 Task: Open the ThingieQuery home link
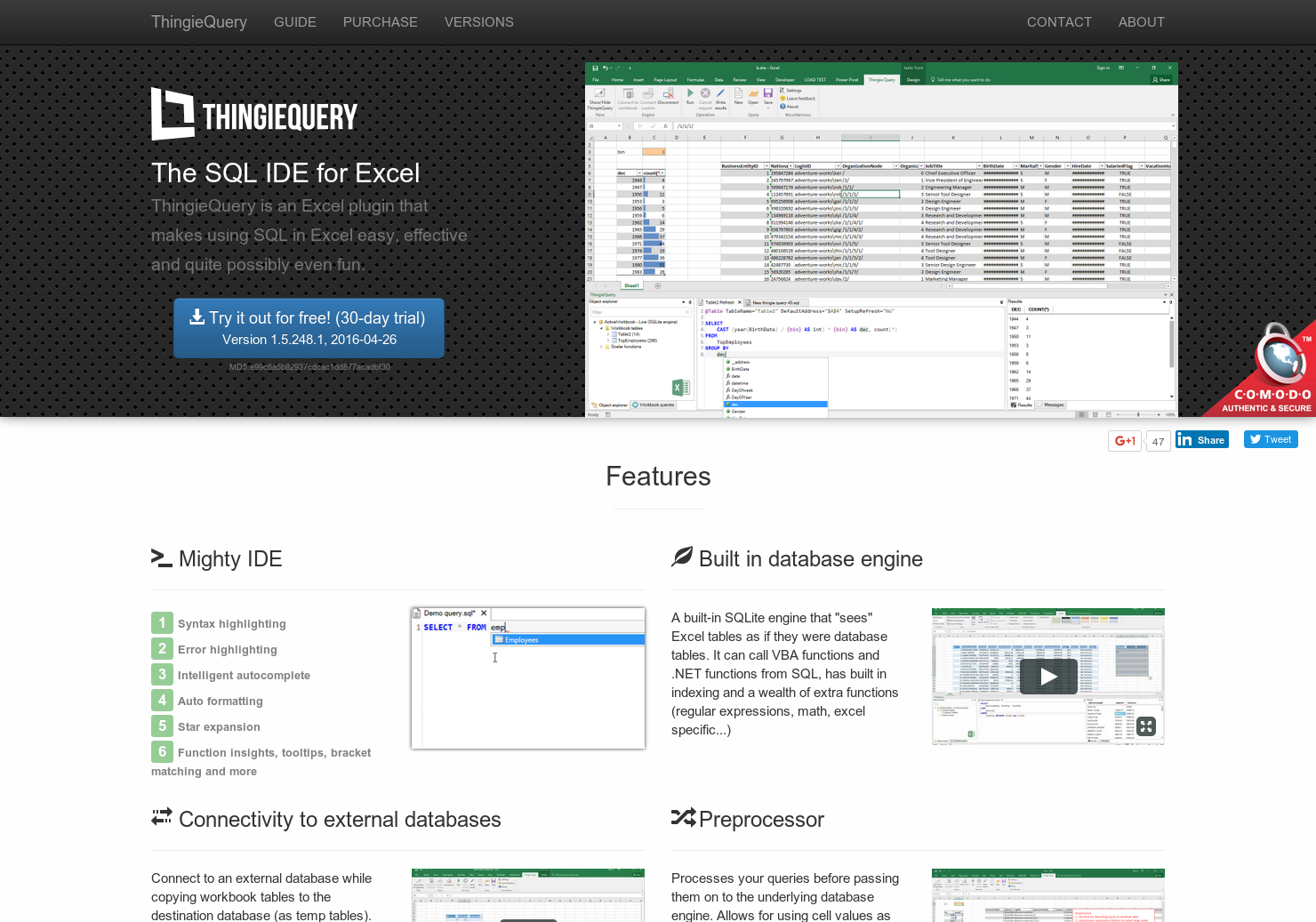[199, 22]
